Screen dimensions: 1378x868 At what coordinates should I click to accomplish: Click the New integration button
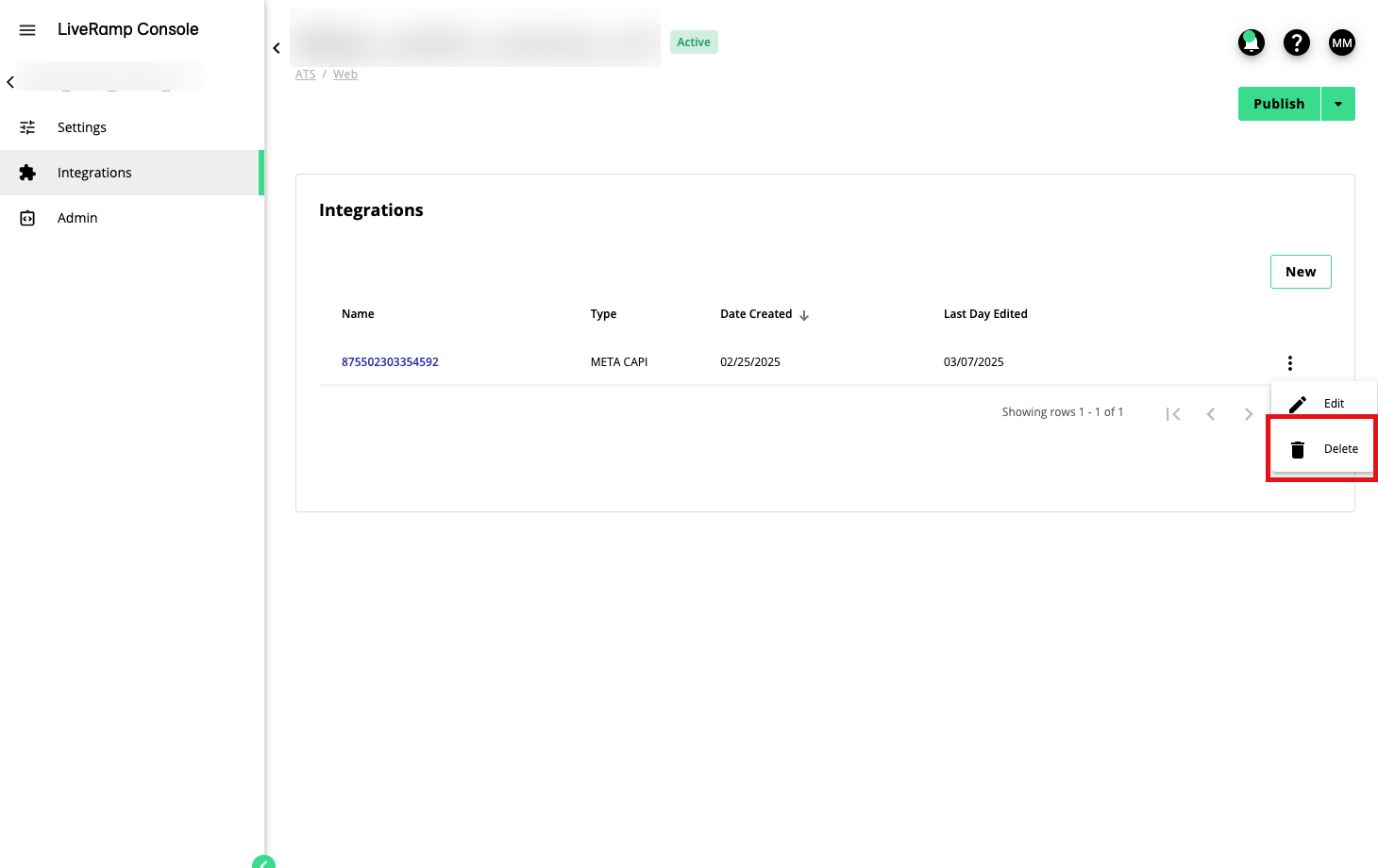(x=1300, y=272)
